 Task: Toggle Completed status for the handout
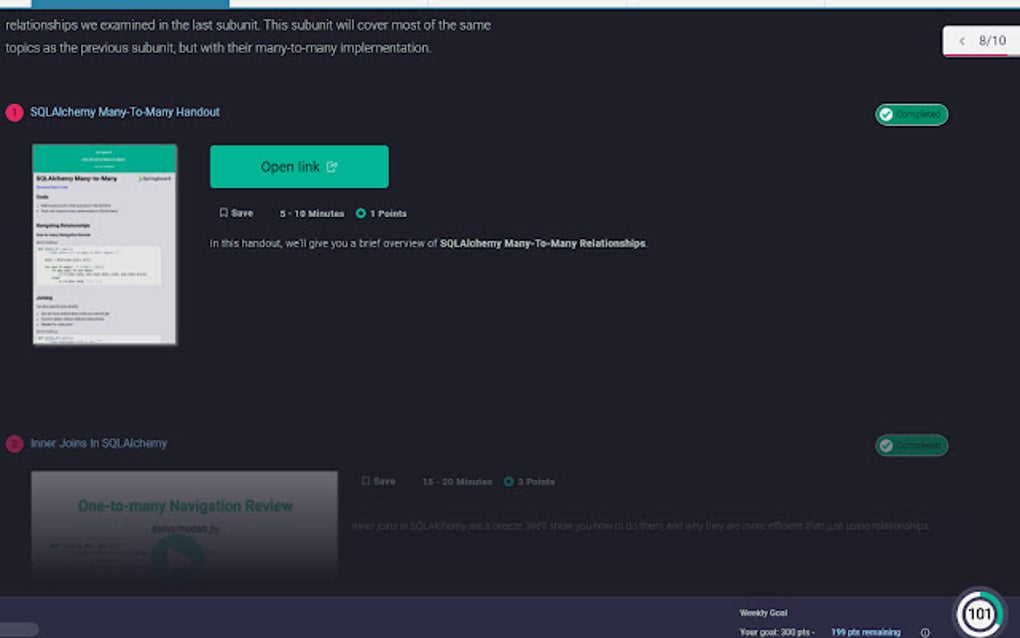coord(911,114)
